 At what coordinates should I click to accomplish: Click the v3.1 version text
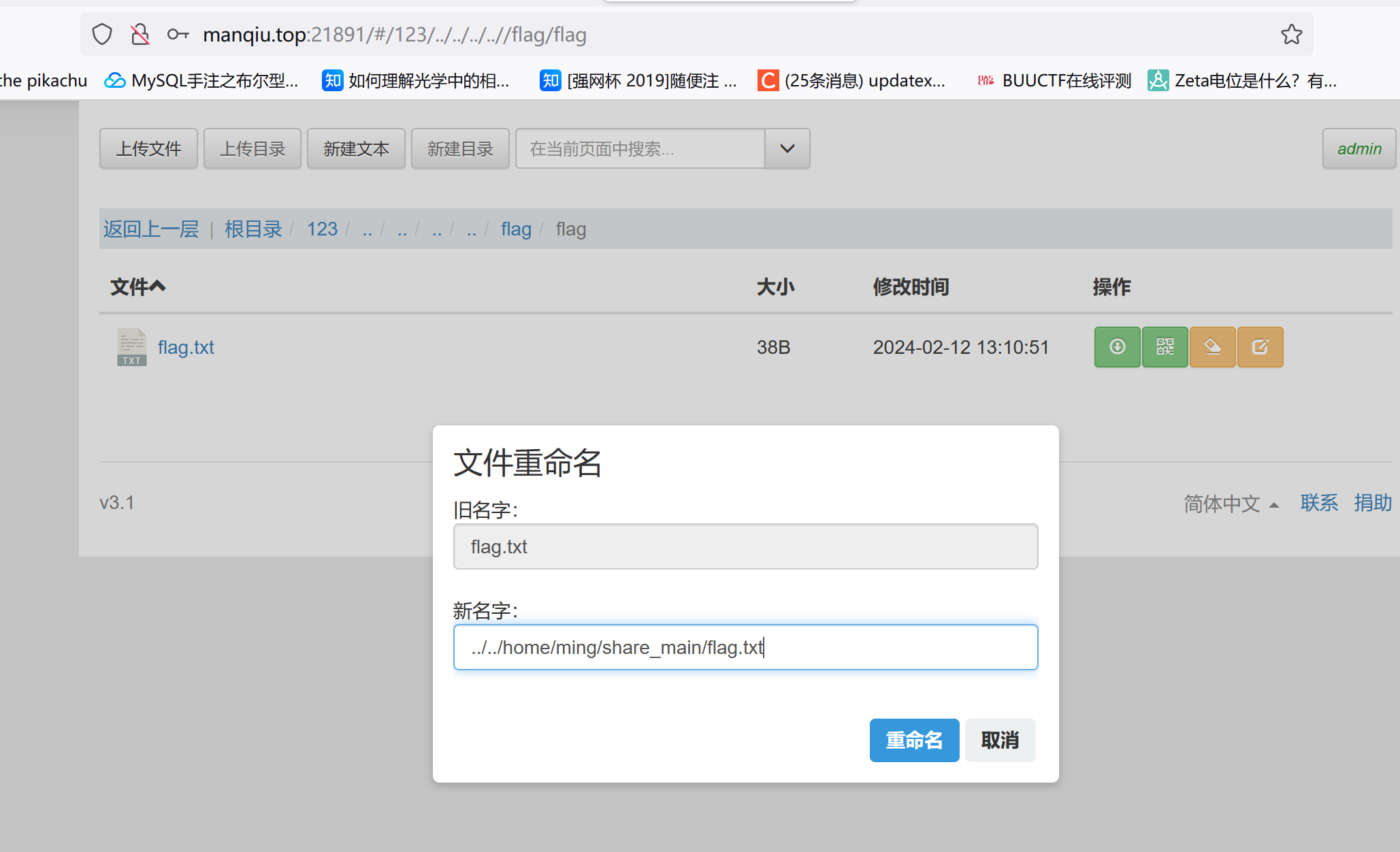(117, 503)
